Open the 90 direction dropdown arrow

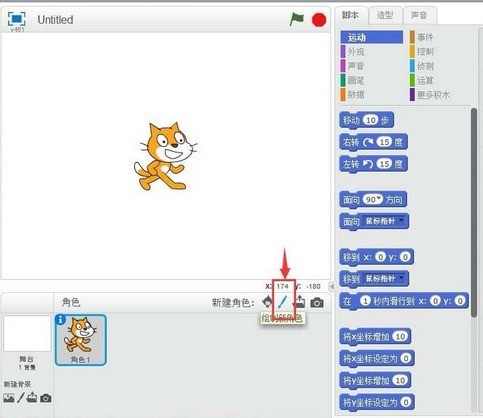379,199
